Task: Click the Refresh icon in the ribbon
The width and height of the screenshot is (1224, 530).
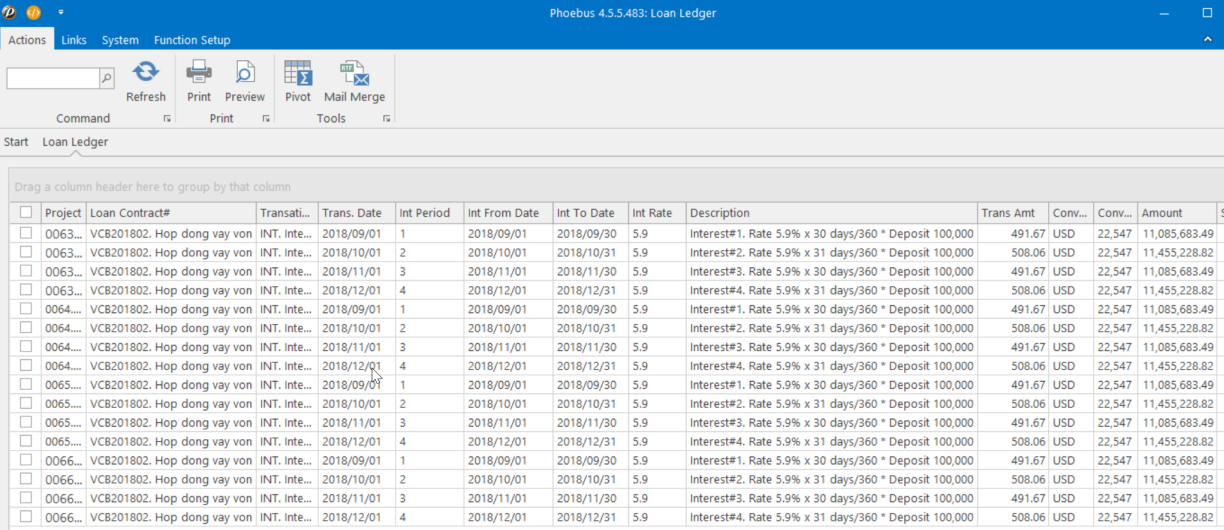Action: 146,72
